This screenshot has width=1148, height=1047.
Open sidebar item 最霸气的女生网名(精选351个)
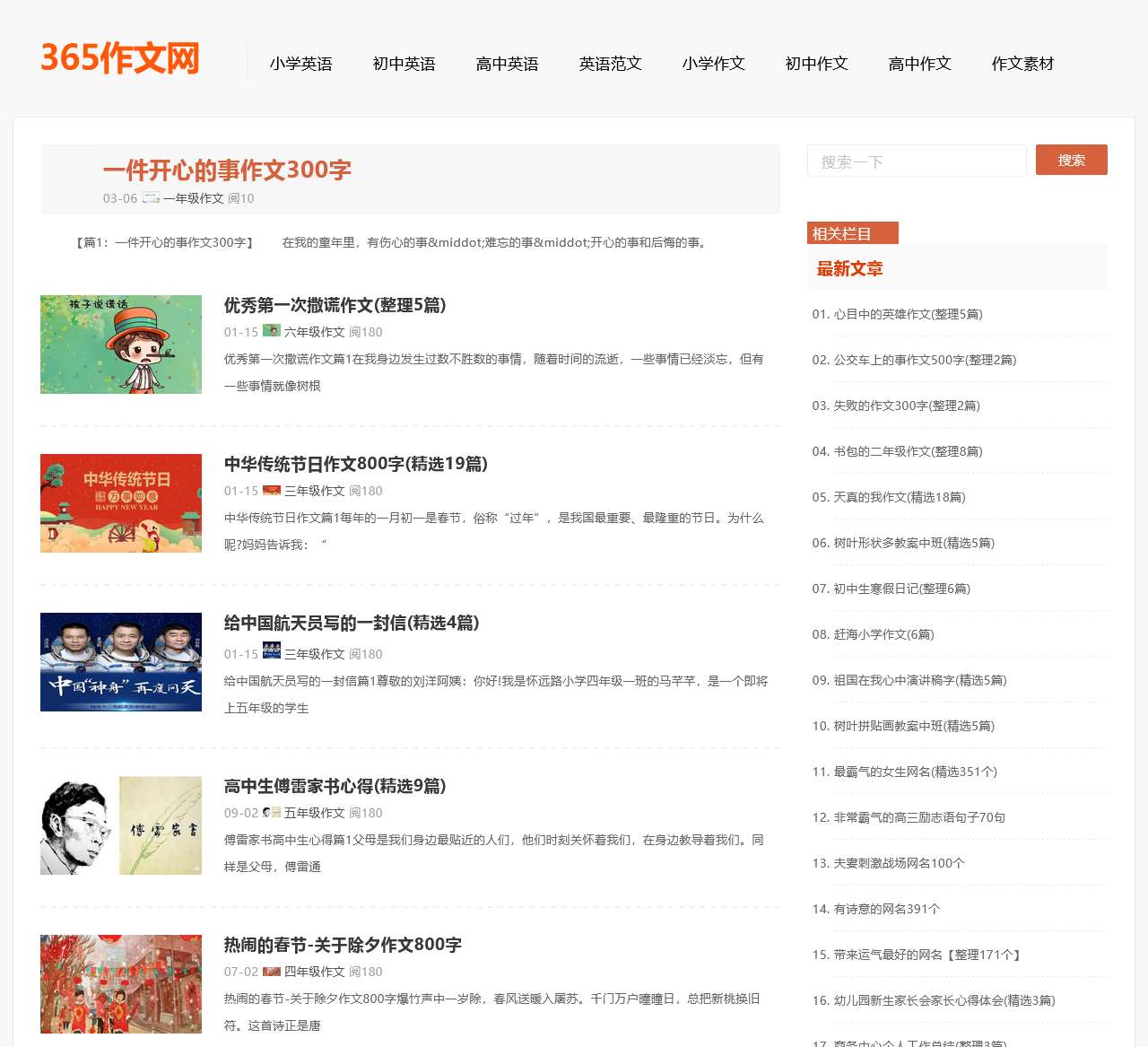point(915,772)
